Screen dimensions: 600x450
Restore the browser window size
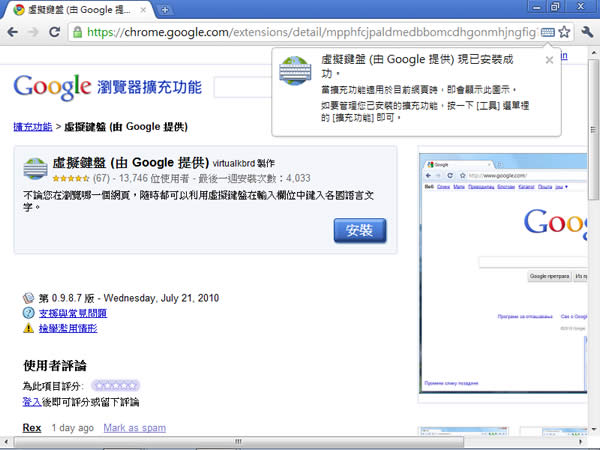coord(555,7)
